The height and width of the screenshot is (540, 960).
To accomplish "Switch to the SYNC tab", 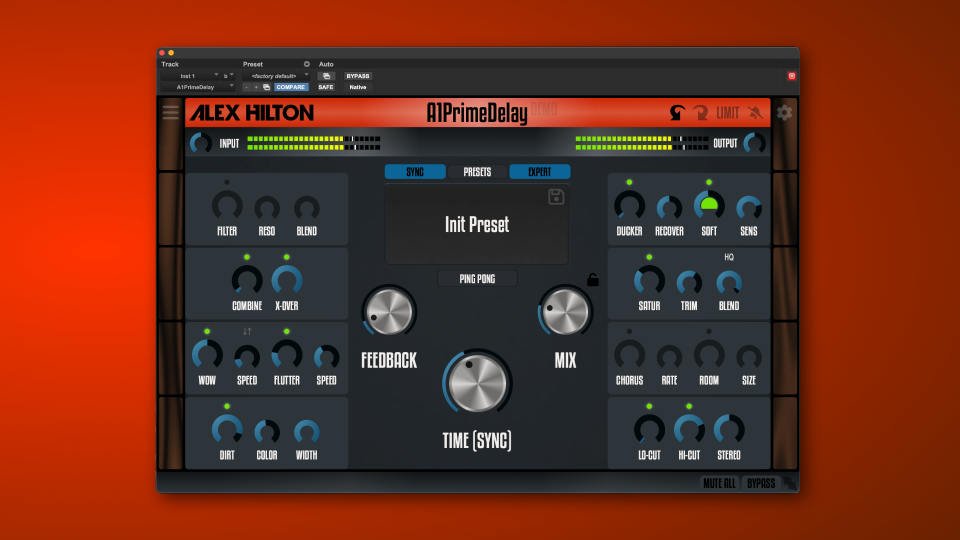I will click(x=415, y=172).
